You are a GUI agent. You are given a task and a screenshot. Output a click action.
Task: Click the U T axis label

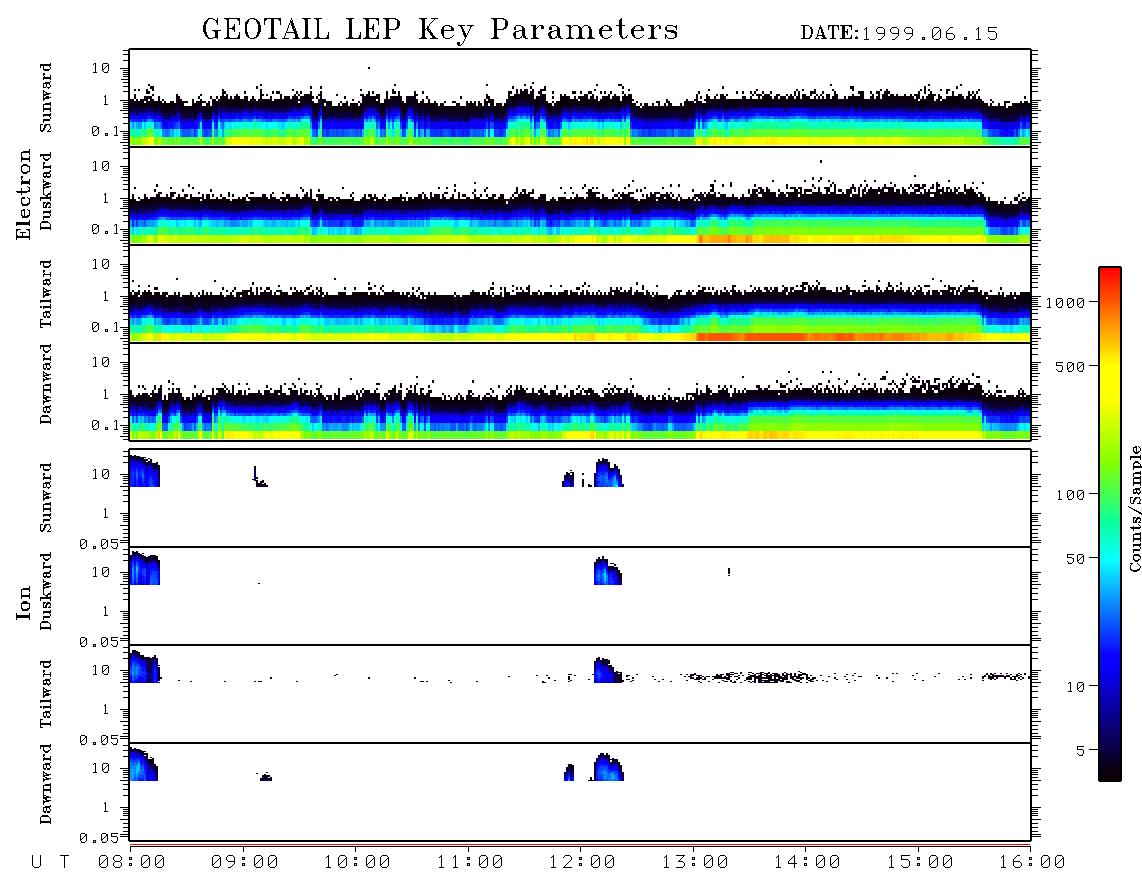click(50, 862)
